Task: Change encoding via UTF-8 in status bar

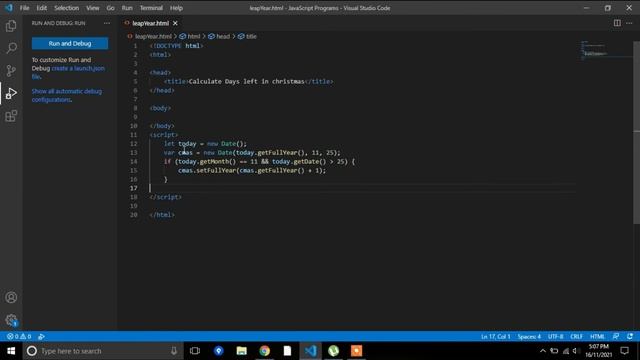Action: click(x=556, y=336)
